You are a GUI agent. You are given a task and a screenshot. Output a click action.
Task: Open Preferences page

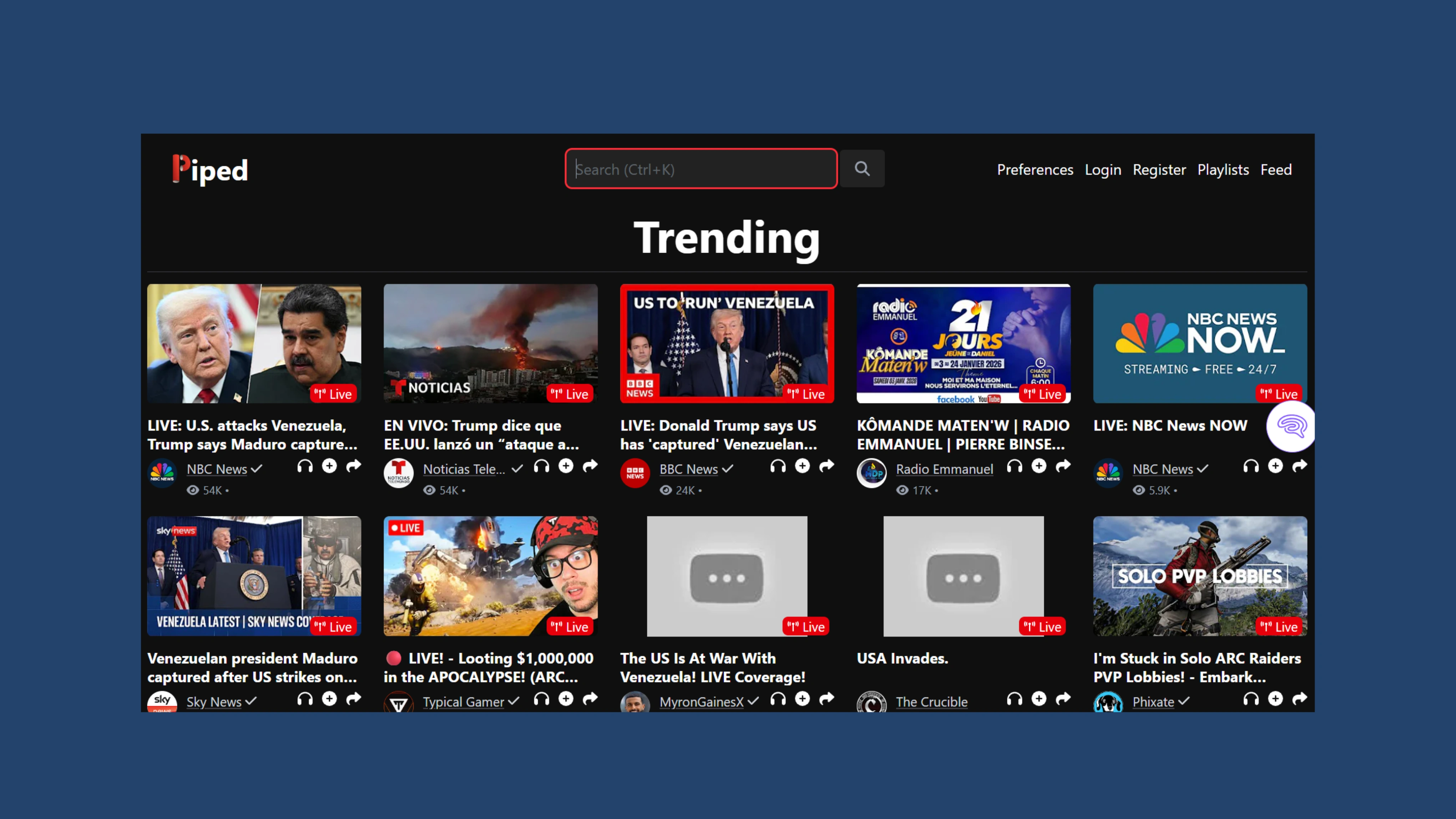1035,170
